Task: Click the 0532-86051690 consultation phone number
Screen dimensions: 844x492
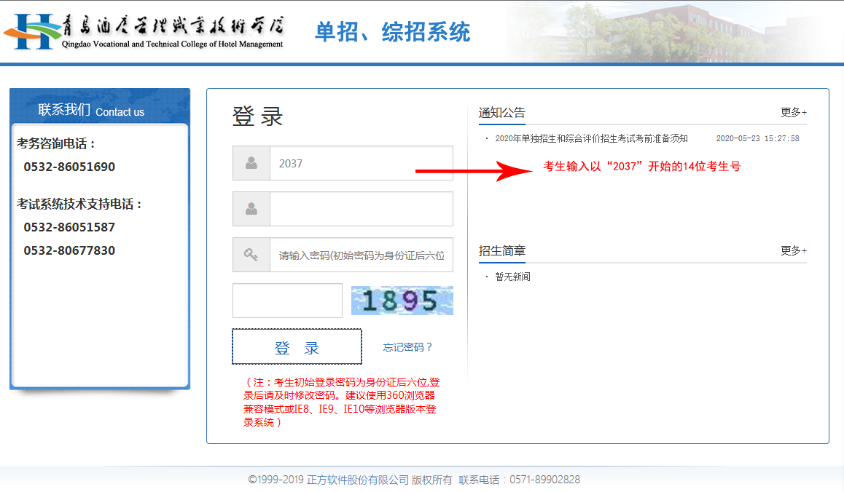Action: [69, 167]
